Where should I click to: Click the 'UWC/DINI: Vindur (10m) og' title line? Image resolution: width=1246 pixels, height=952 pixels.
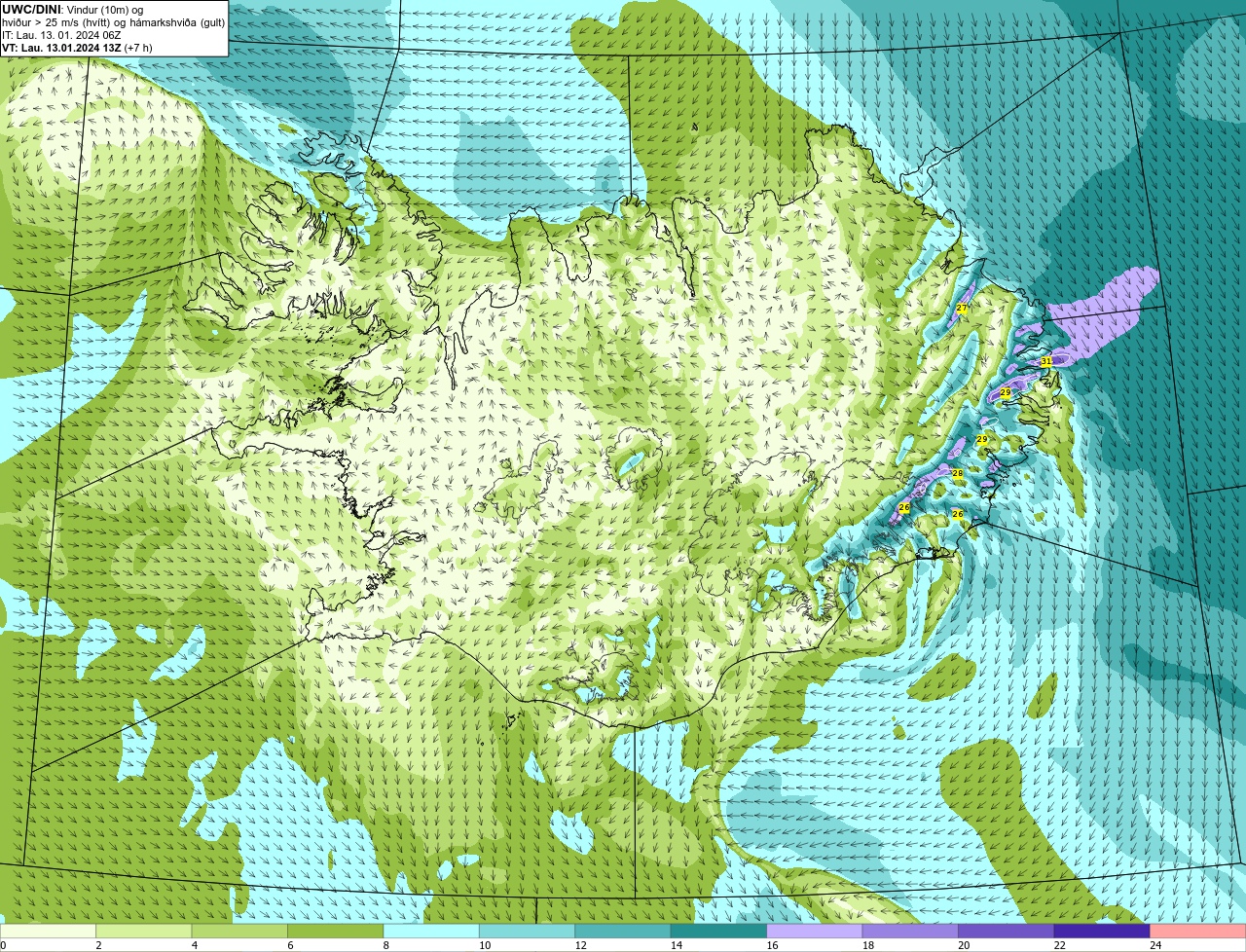(x=73, y=9)
